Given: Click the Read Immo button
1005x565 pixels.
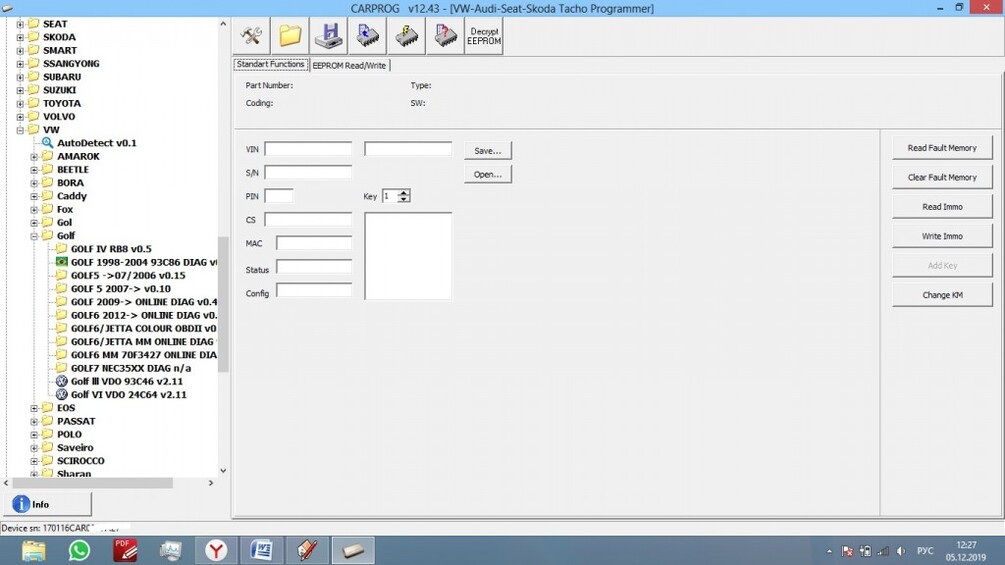Looking at the screenshot, I should [942, 207].
